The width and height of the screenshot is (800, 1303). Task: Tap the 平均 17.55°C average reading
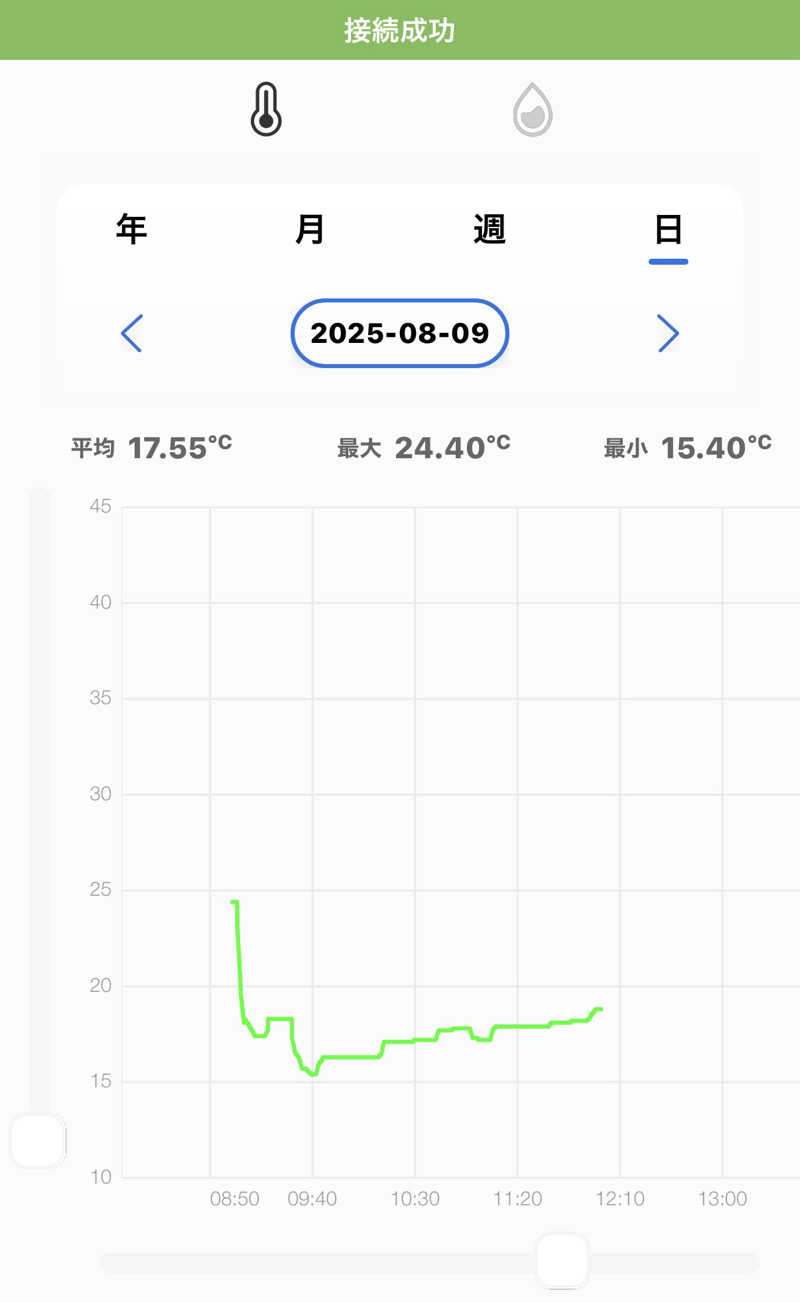151,447
